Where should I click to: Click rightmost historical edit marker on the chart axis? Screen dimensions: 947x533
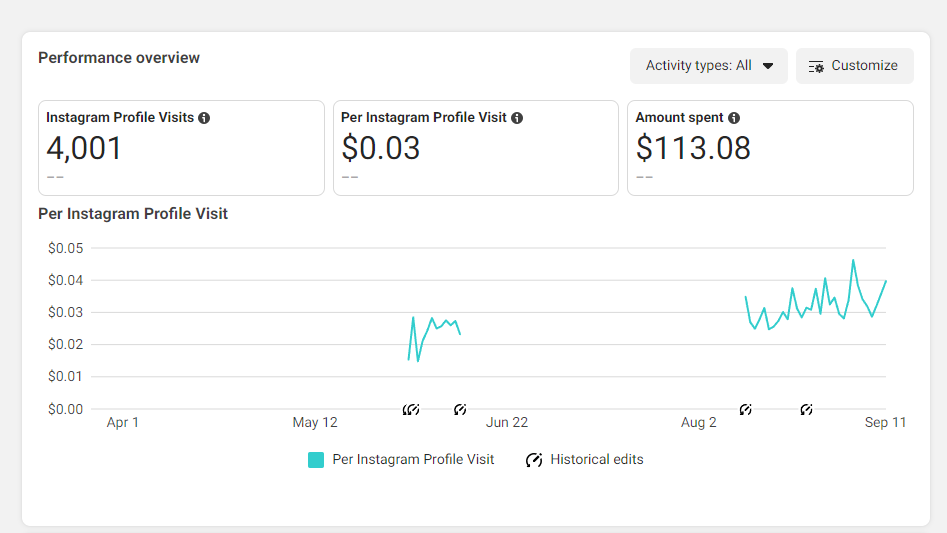(x=806, y=410)
